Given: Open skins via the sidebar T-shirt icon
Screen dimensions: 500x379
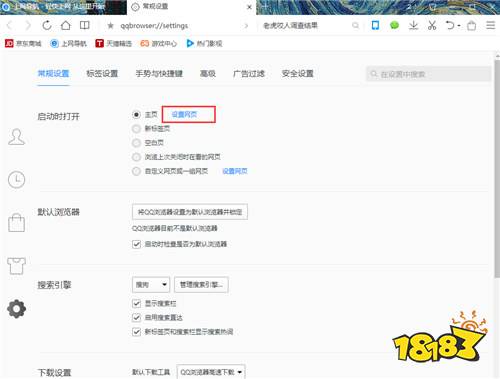Looking at the screenshot, I should point(16,266).
